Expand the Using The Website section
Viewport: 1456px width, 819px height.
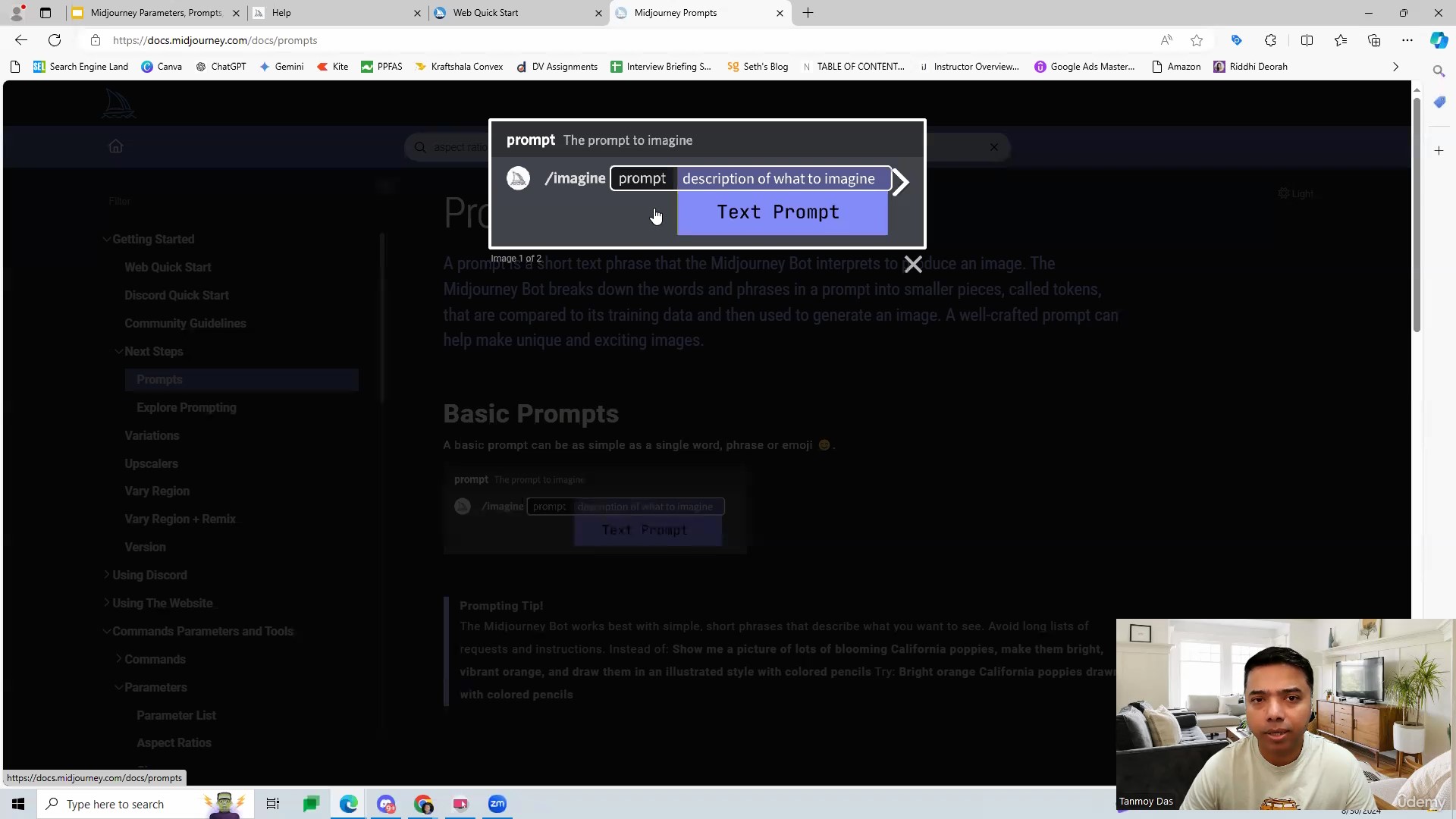[x=106, y=603]
